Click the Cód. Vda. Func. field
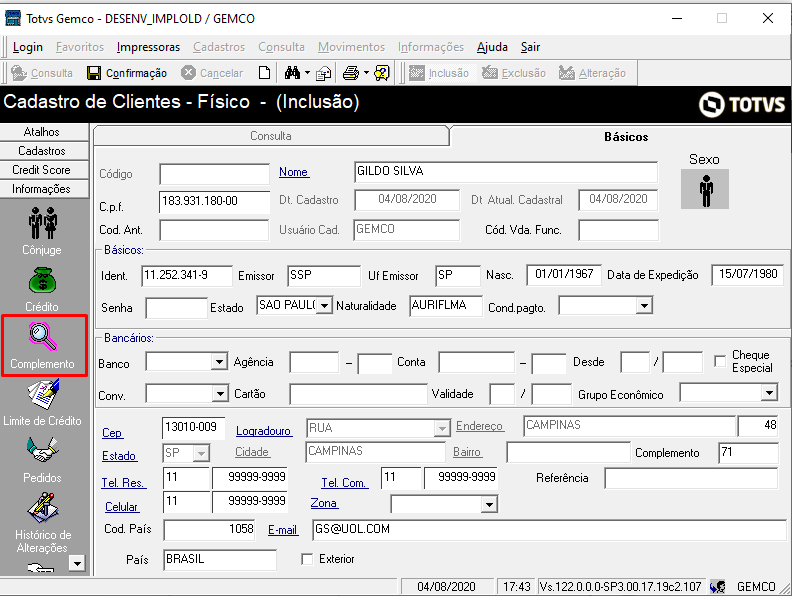This screenshot has width=792, height=596. 618,230
